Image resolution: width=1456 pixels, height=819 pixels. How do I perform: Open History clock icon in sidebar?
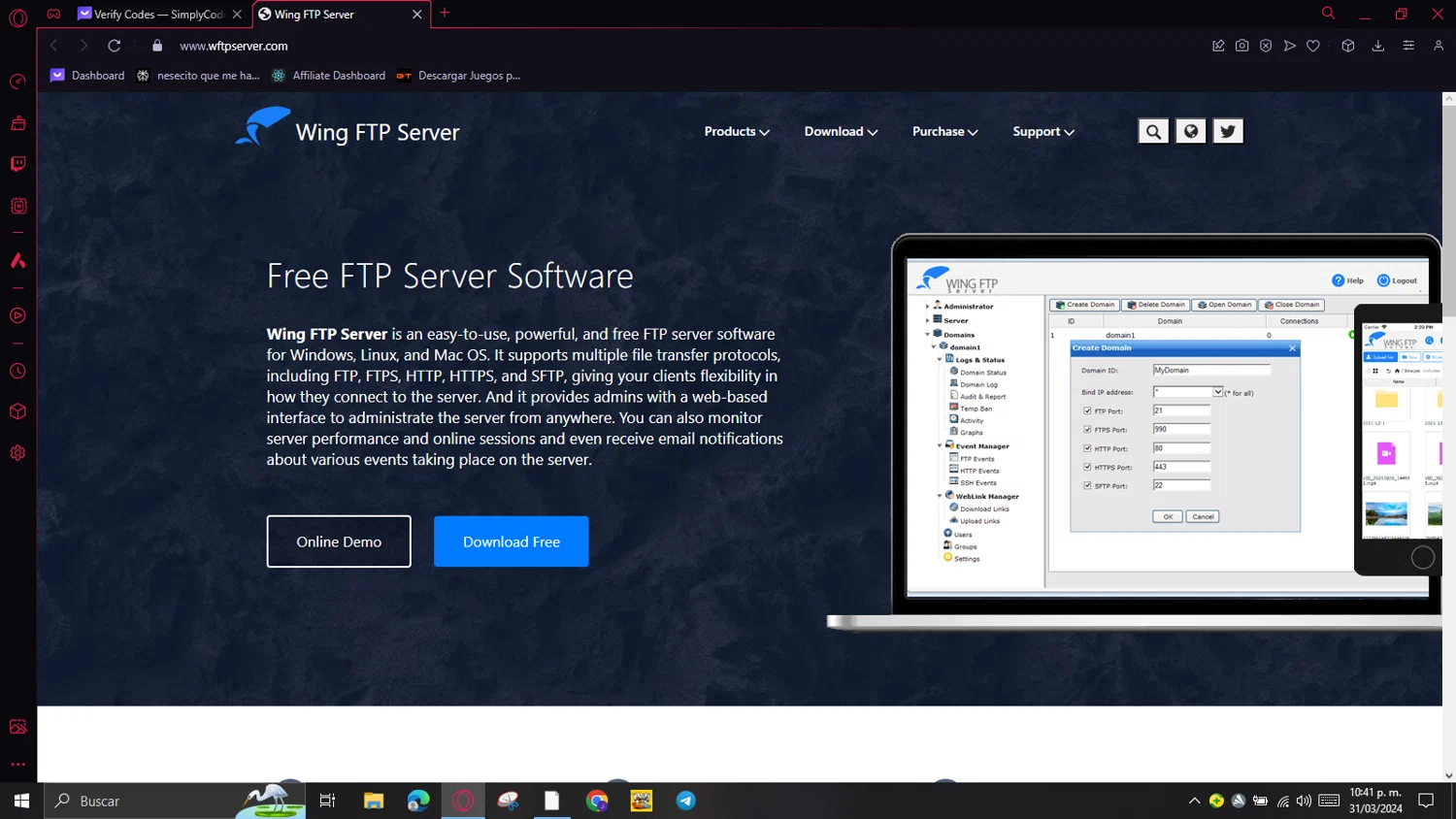pos(17,372)
